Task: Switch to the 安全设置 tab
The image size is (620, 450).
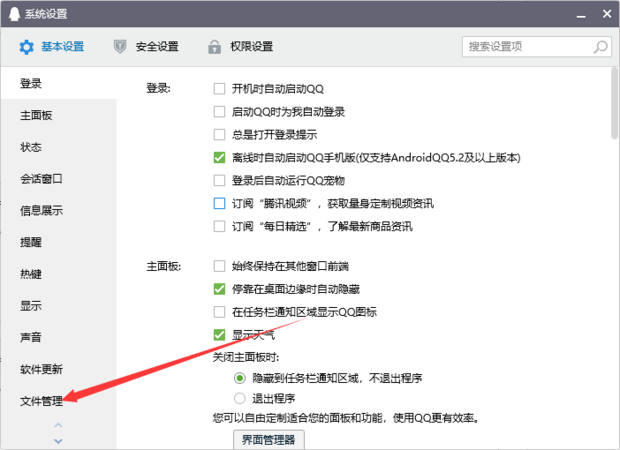Action: [146, 47]
